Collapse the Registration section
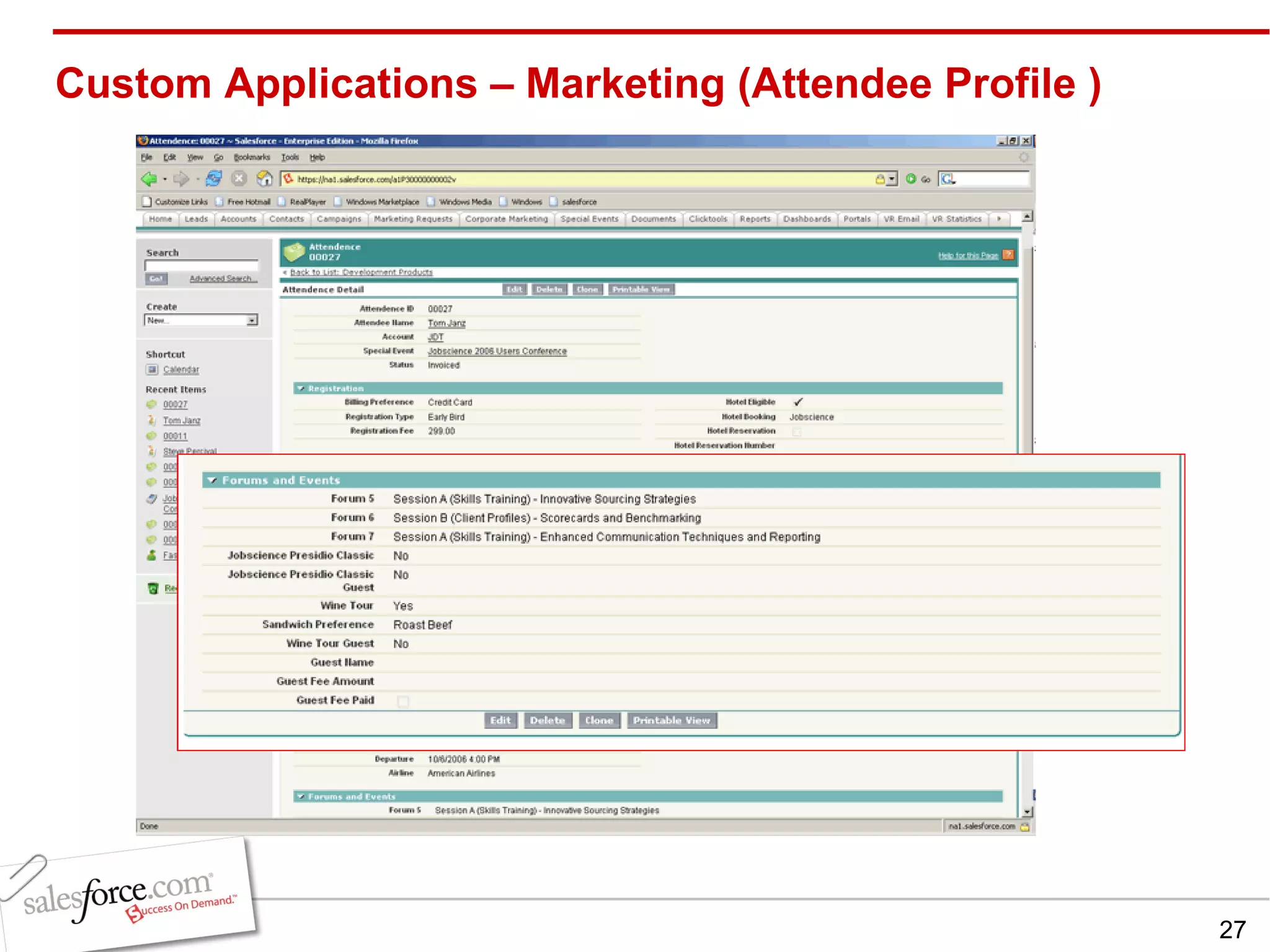This screenshot has height=952, width=1270. click(301, 389)
